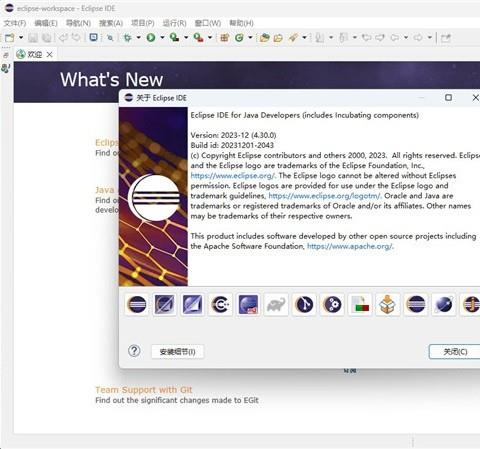Image resolution: width=480 pixels, height=449 pixels.
Task: Expand the Next Annotation dropdown arrow
Action: click(331, 37)
